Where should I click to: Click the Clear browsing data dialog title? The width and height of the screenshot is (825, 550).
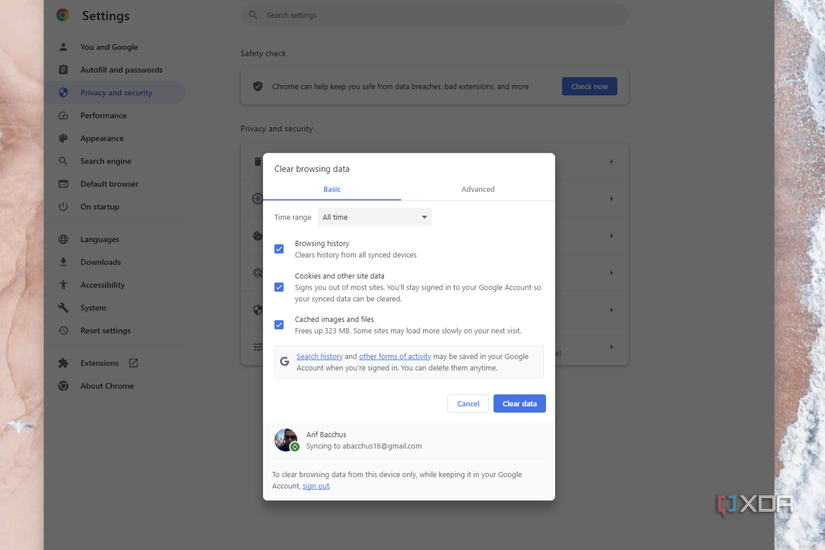coord(311,168)
